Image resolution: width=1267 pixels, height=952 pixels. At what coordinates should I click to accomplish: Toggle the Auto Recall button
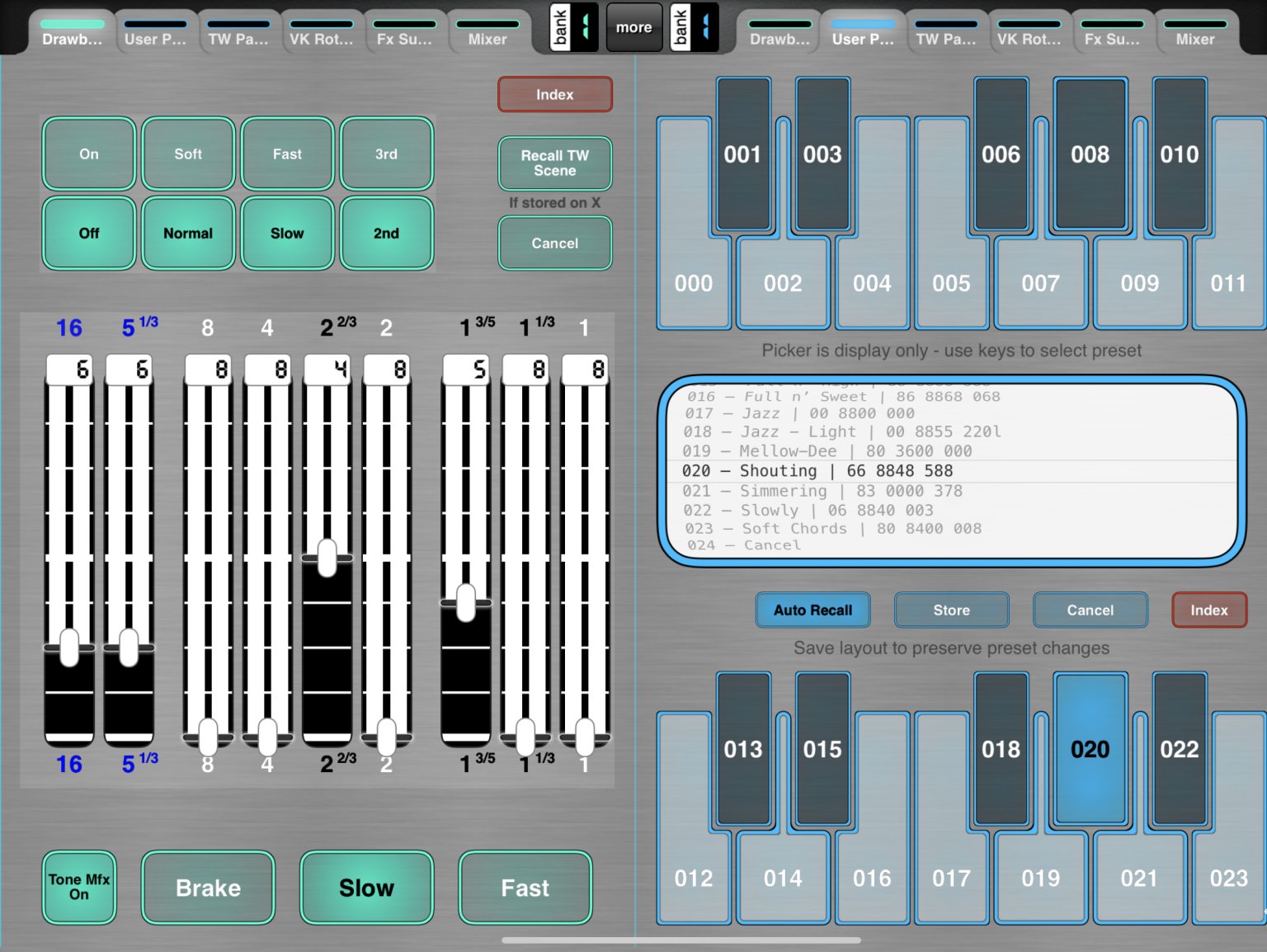tap(812, 610)
